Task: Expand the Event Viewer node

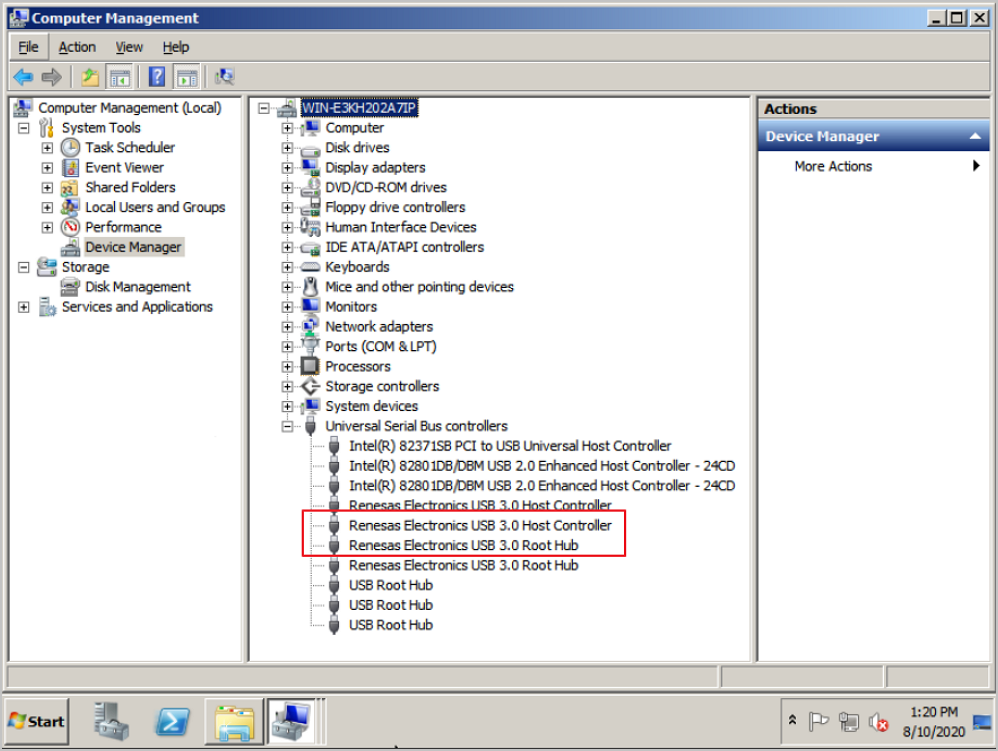Action: 47,168
